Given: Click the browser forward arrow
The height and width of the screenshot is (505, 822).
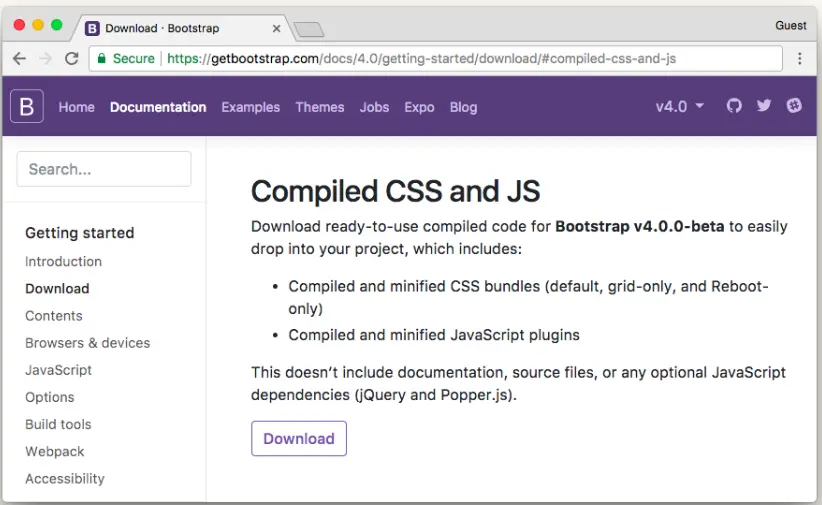Looking at the screenshot, I should (46, 58).
